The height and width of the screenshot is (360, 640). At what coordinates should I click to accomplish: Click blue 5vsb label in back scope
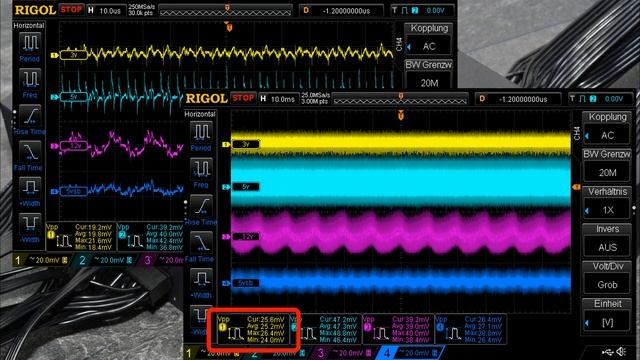[74, 191]
